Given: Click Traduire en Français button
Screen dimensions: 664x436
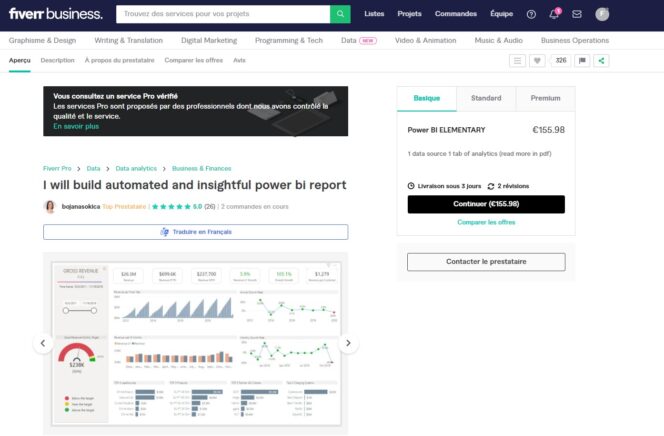Looking at the screenshot, I should tap(196, 232).
